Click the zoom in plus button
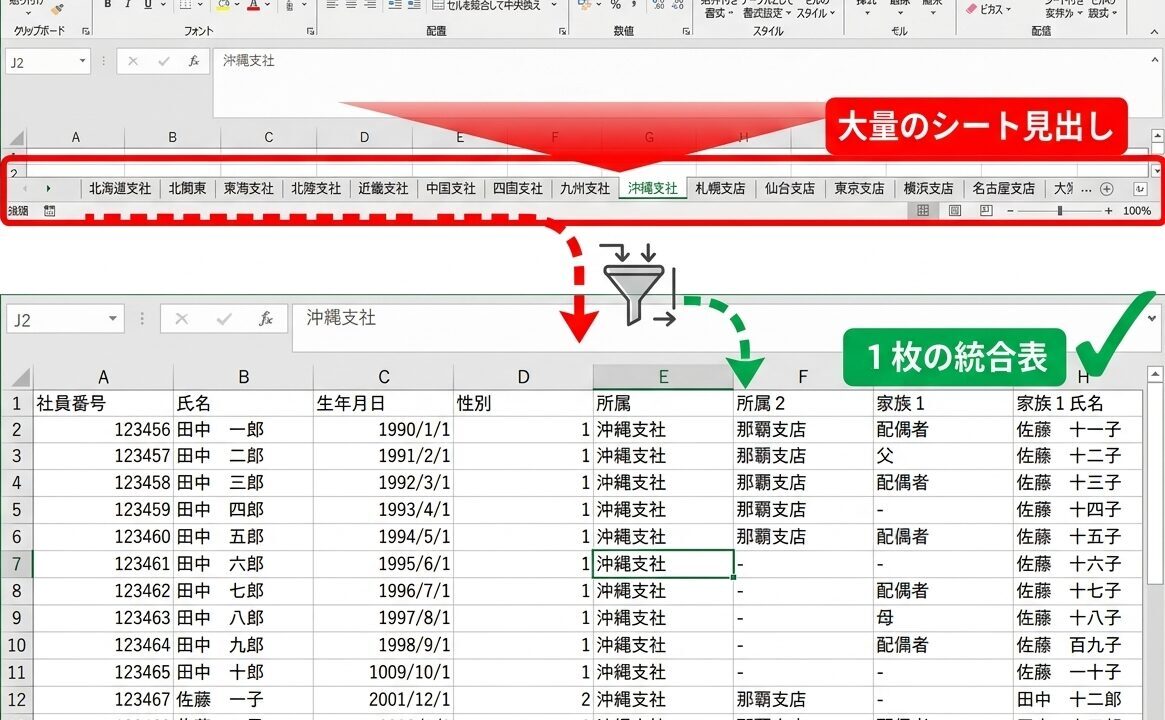 coord(1108,211)
